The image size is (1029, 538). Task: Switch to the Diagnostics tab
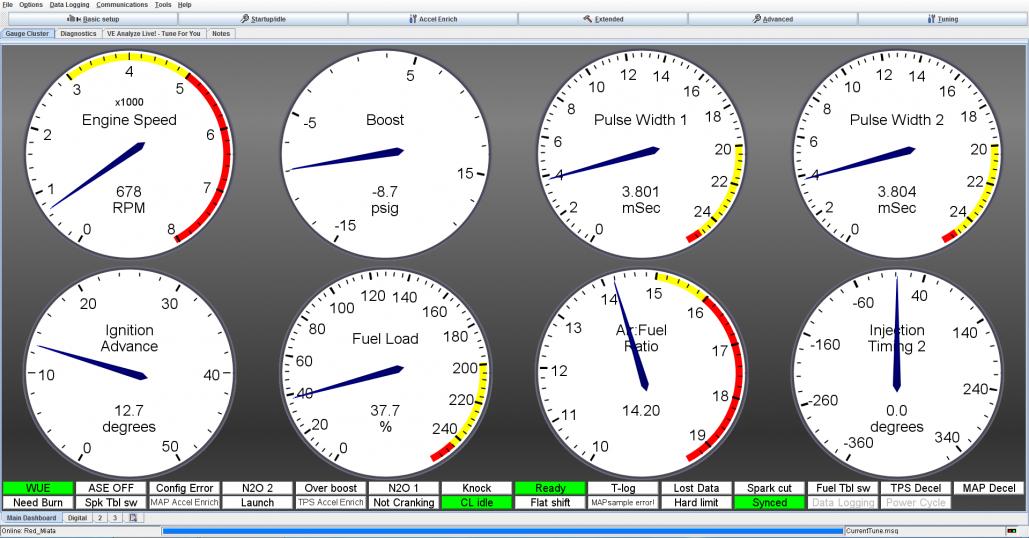pyautogui.click(x=78, y=33)
